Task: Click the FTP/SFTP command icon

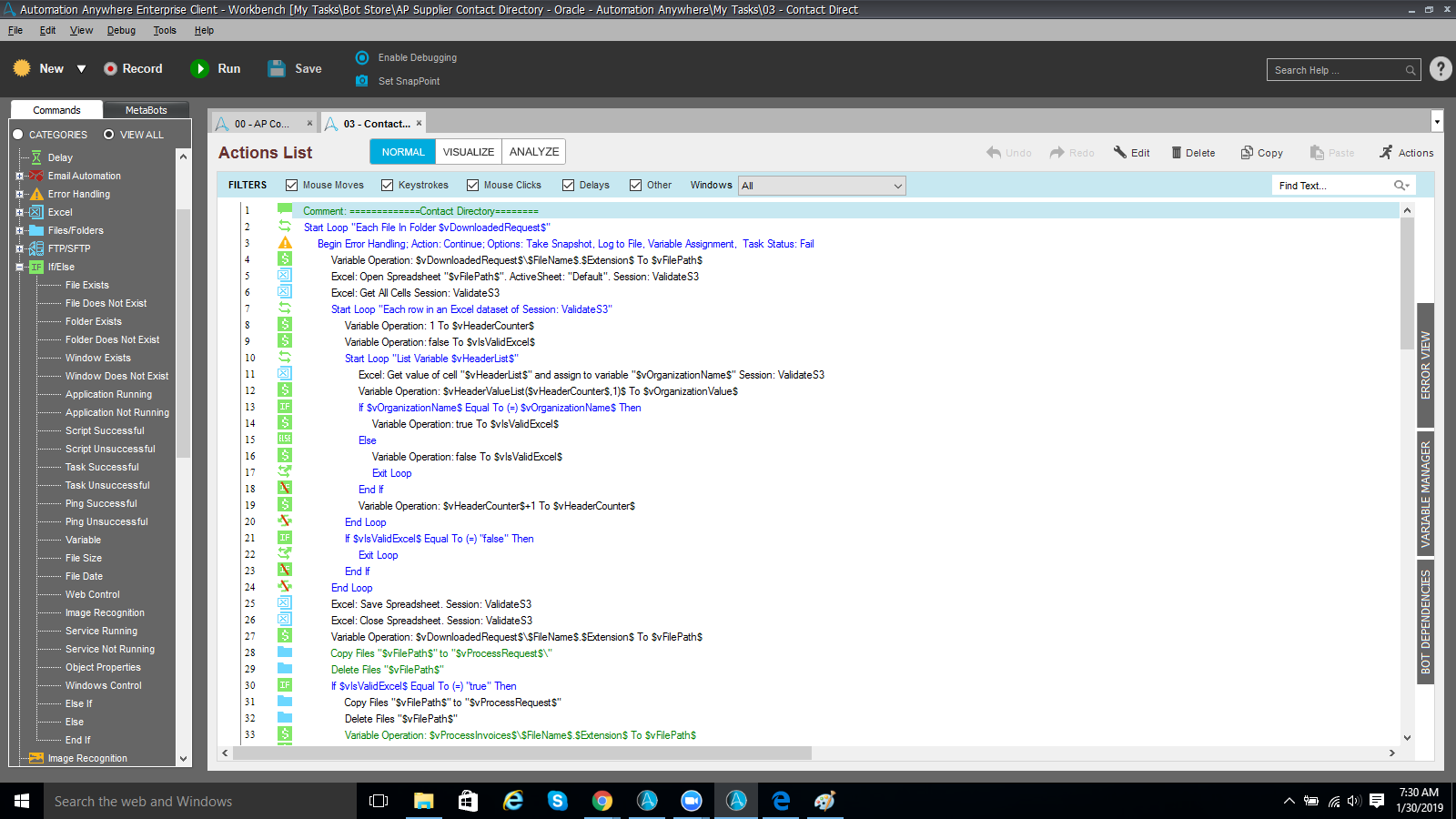Action: (x=36, y=248)
